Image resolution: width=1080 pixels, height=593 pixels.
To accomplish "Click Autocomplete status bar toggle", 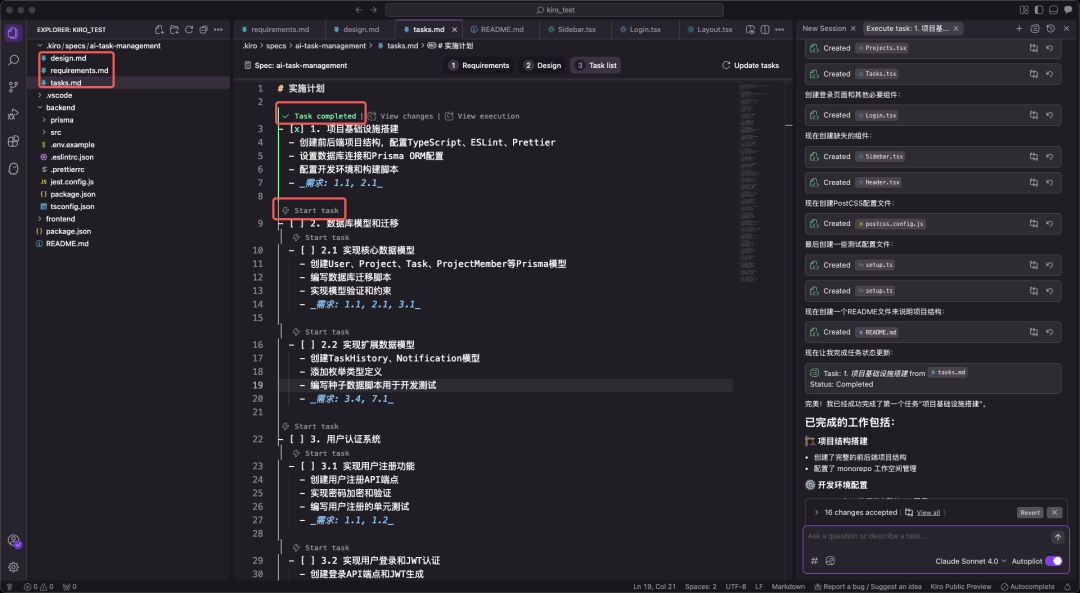I will coord(1027,587).
